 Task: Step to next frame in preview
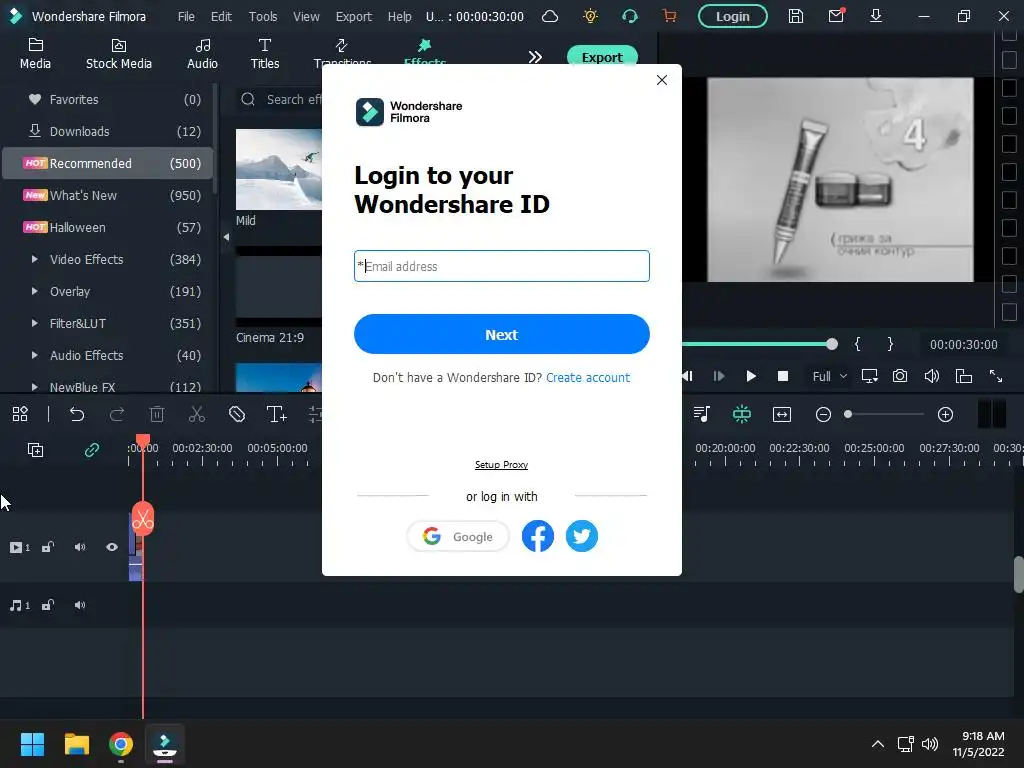tap(719, 376)
